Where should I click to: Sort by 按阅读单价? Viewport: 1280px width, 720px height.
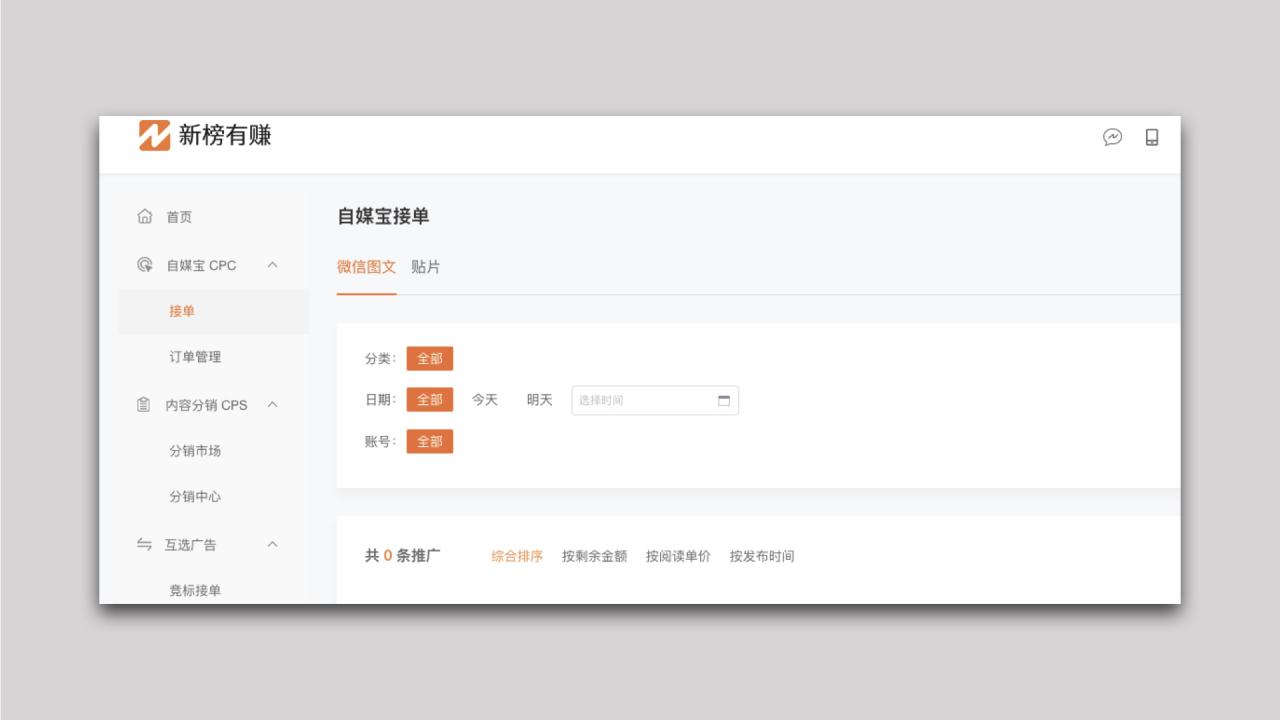(x=678, y=557)
